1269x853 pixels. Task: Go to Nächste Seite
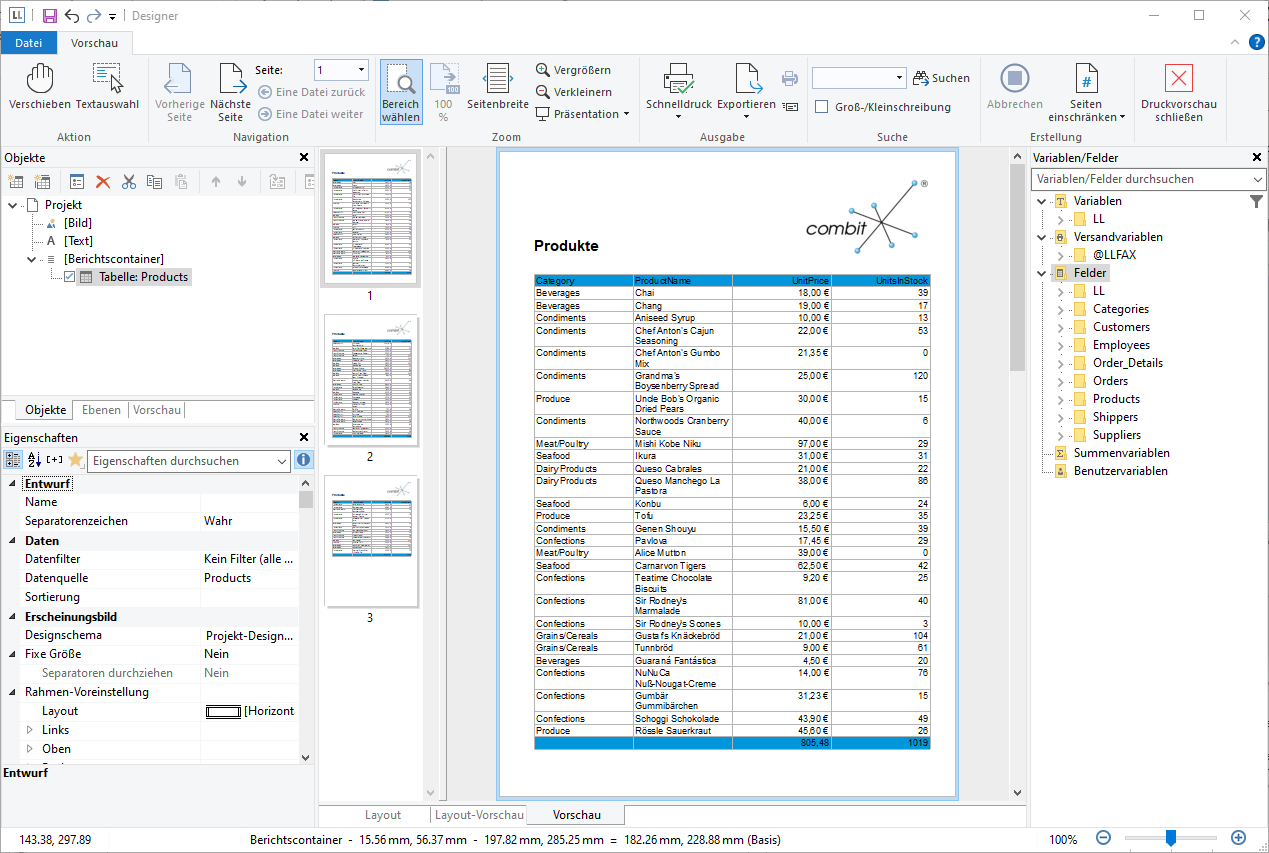tap(231, 80)
